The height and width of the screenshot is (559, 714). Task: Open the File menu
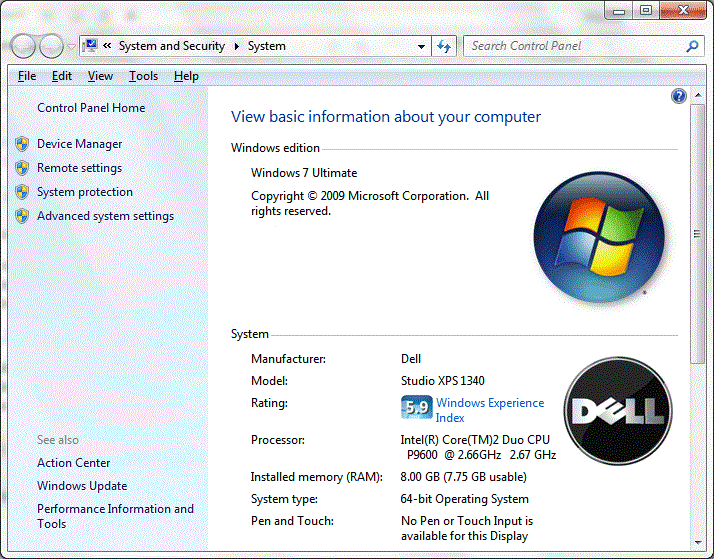tap(27, 76)
